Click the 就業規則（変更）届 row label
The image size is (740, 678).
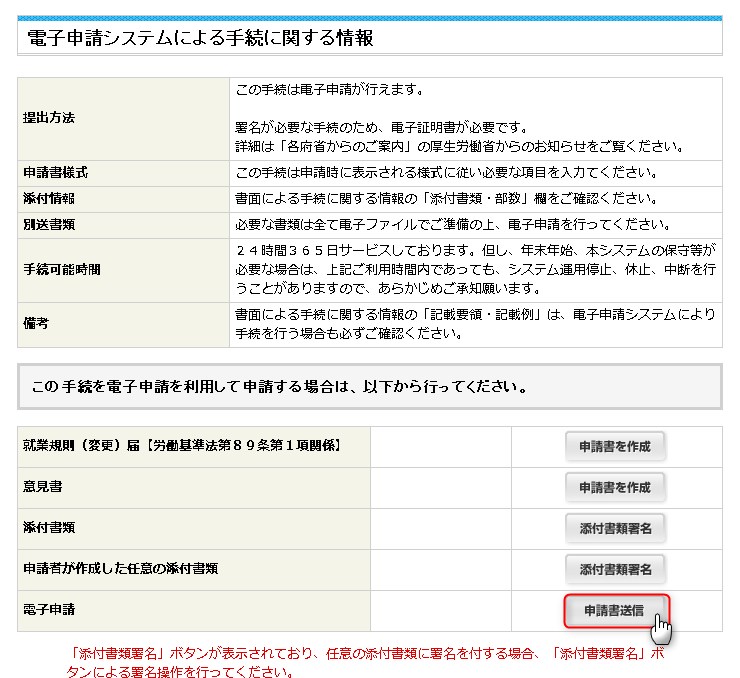[x=184, y=446]
